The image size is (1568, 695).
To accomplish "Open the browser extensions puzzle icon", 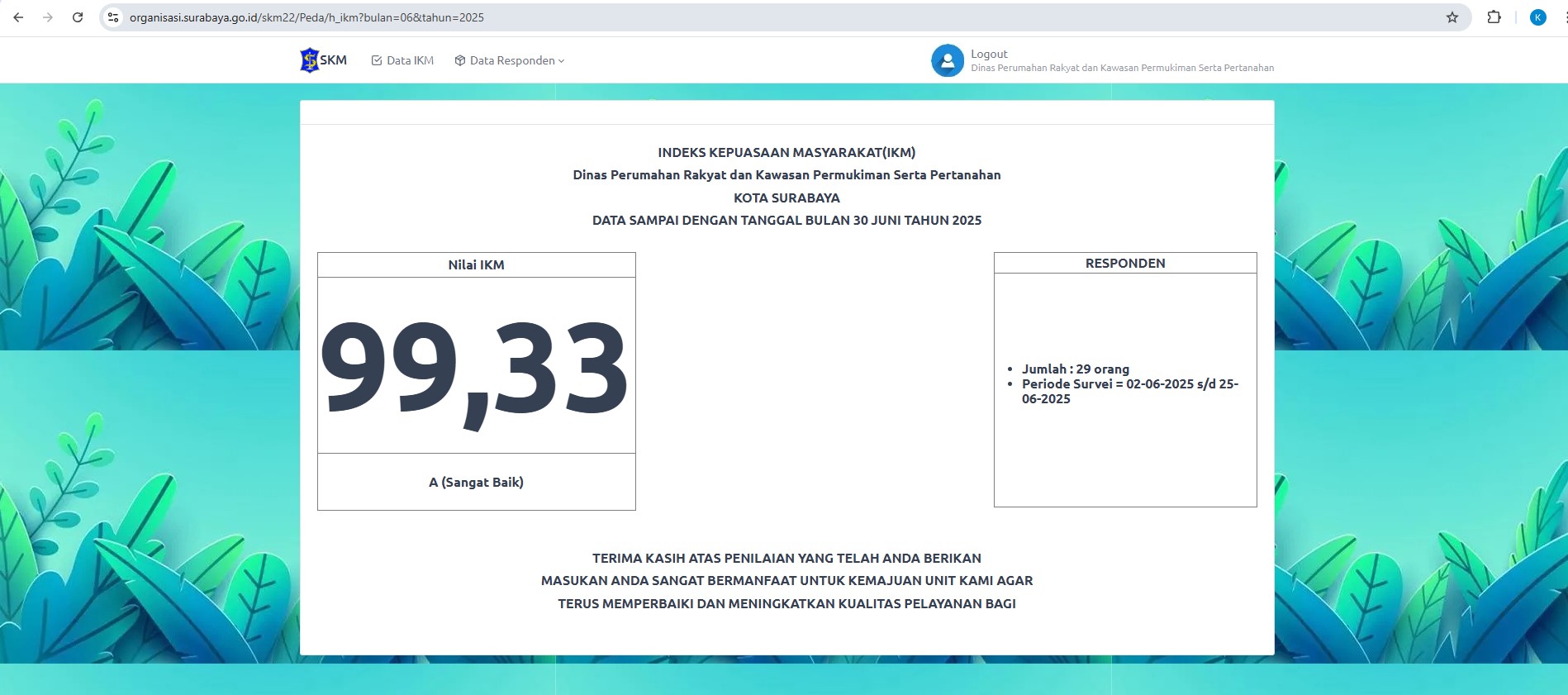I will coord(1494,17).
